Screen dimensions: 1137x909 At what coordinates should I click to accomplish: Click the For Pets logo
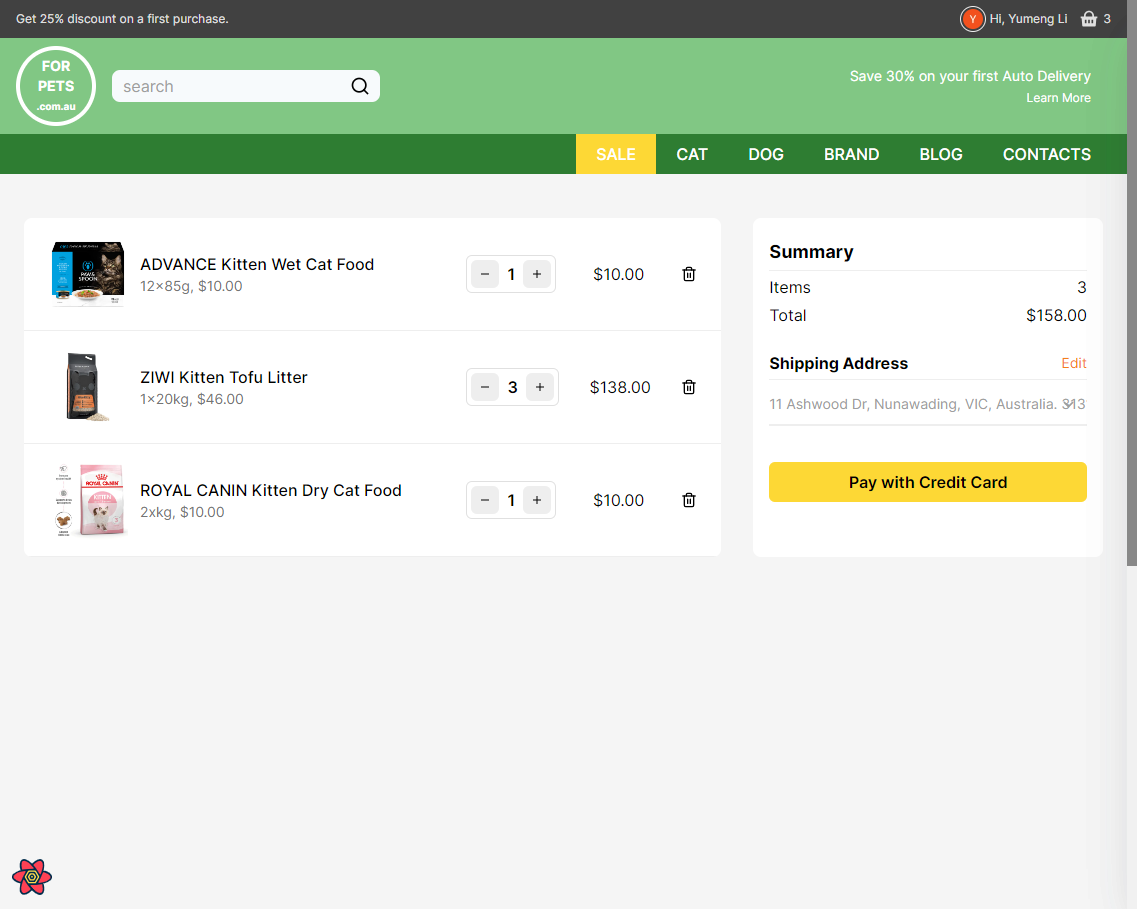pyautogui.click(x=56, y=86)
